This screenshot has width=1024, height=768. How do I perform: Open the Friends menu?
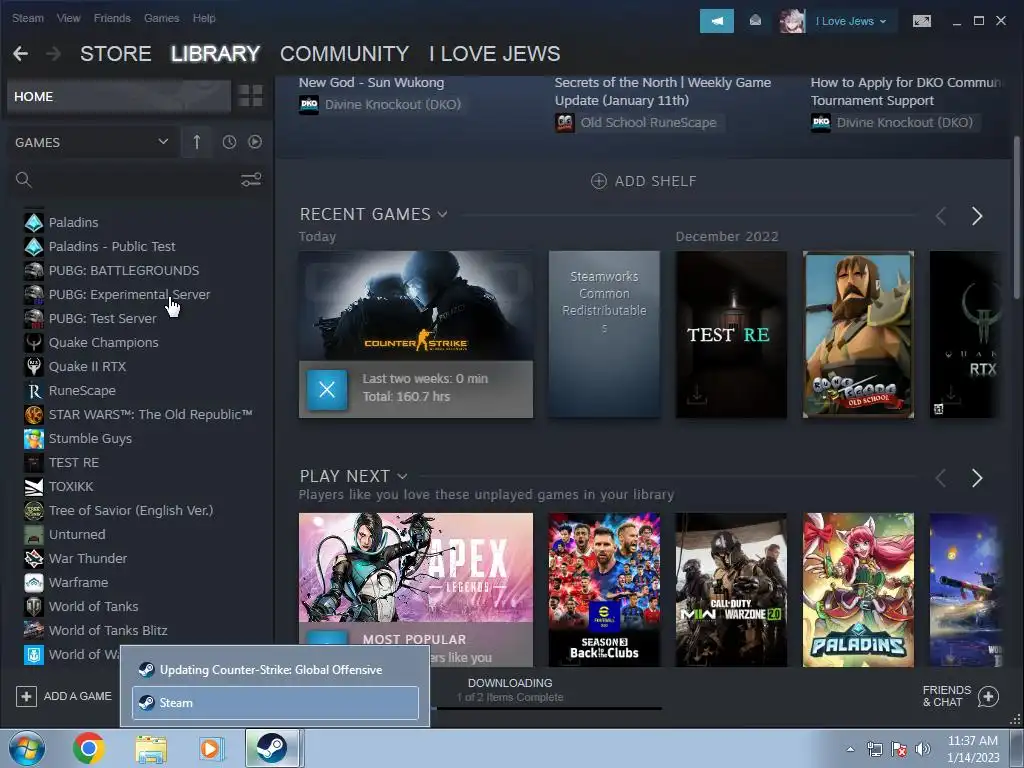pyautogui.click(x=112, y=18)
